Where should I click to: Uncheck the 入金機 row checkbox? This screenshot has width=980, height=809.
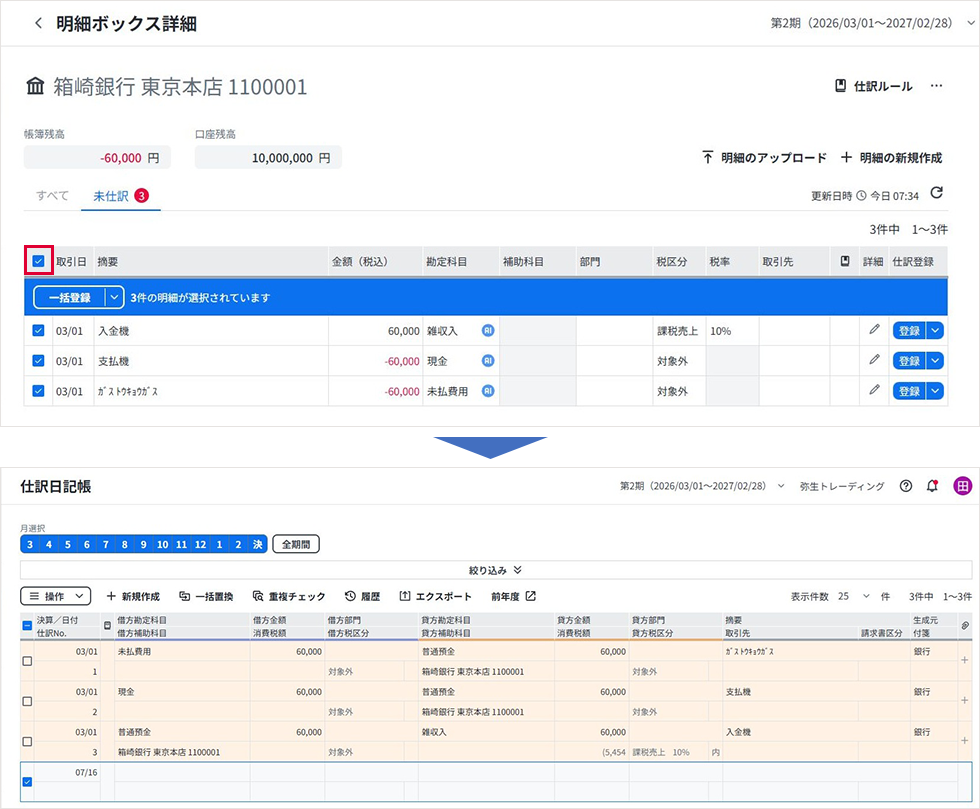[38, 330]
